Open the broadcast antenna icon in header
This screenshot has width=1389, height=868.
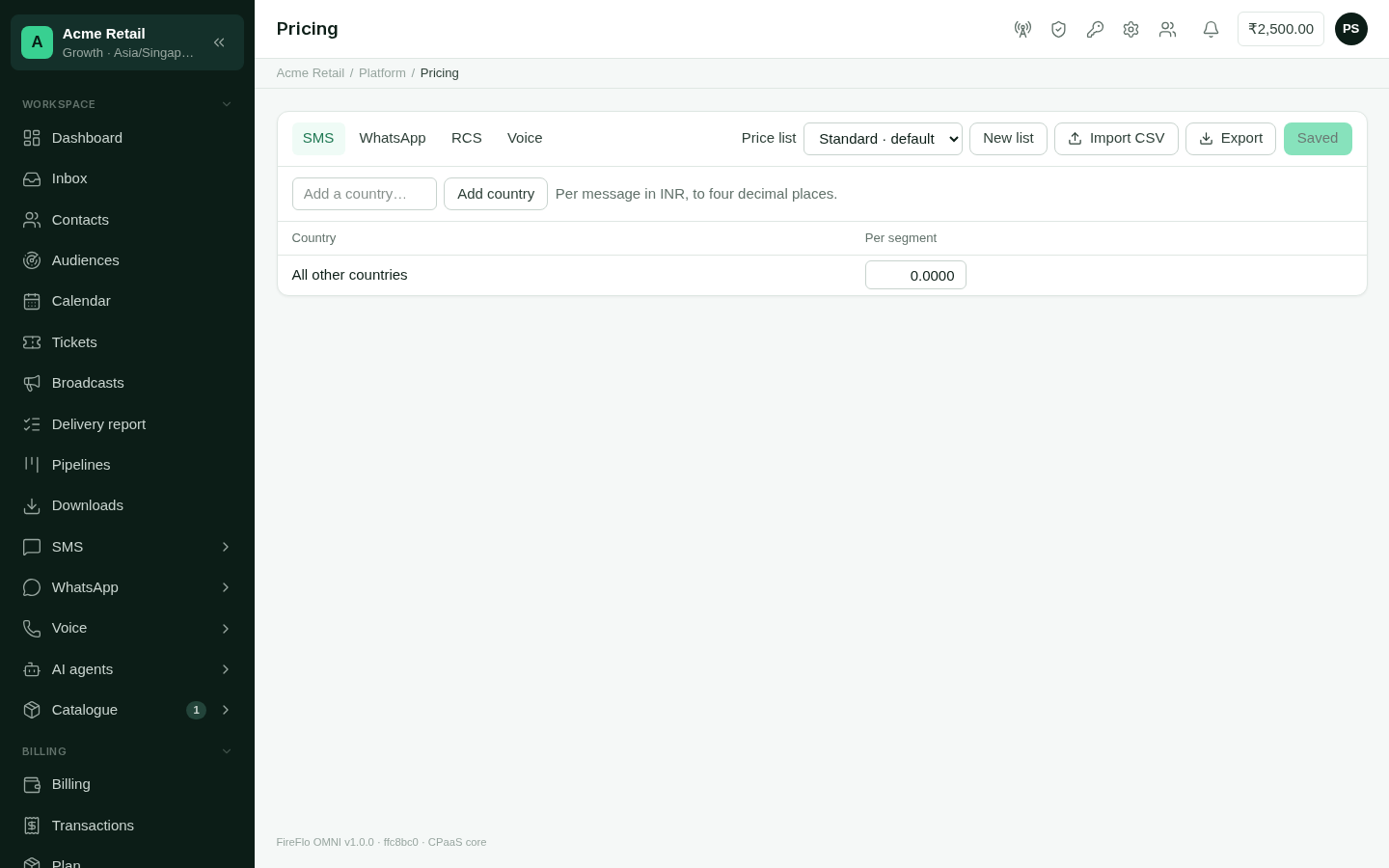tap(1022, 29)
